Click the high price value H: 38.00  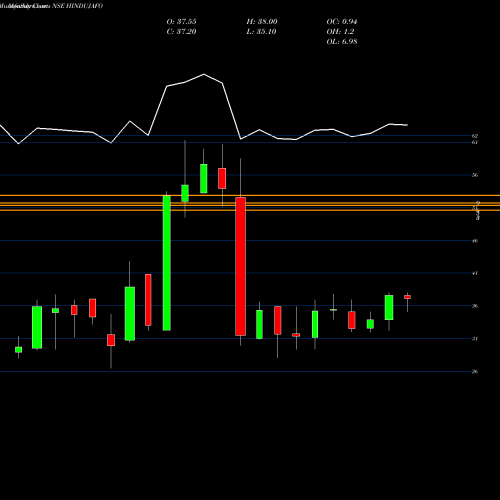[x=262, y=22]
